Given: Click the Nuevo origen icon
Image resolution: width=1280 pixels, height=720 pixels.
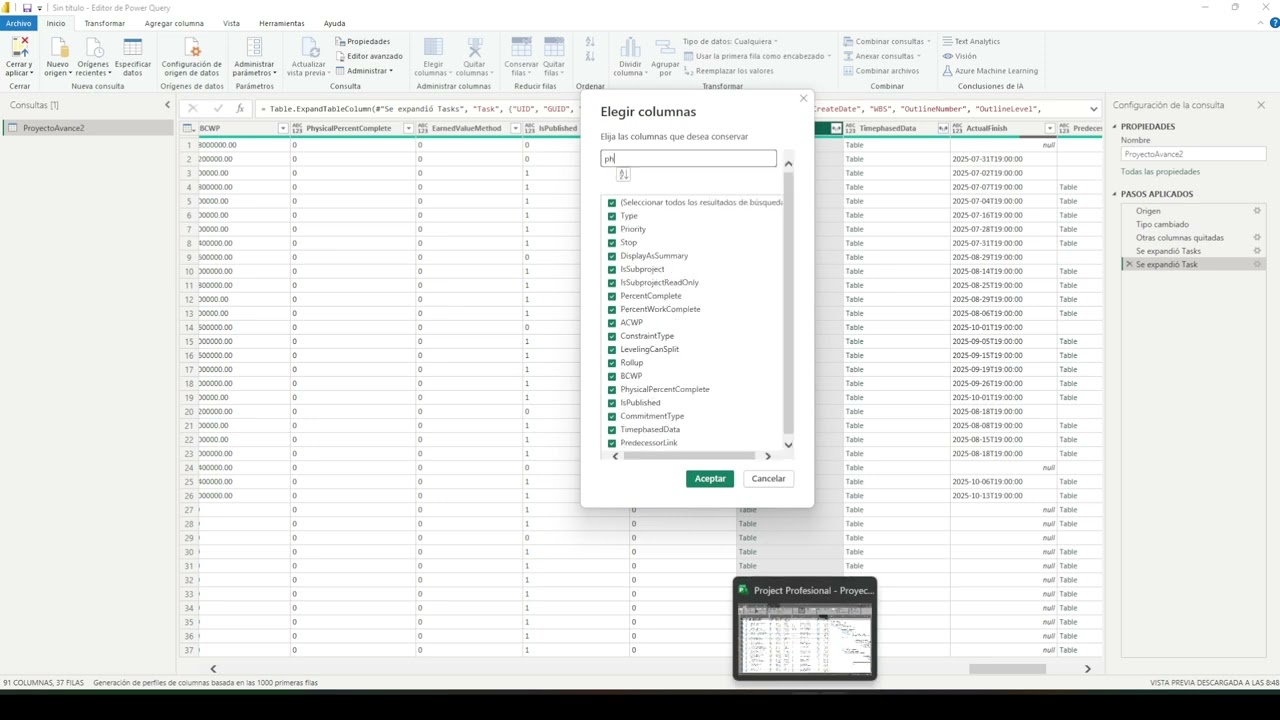Looking at the screenshot, I should pos(58,48).
